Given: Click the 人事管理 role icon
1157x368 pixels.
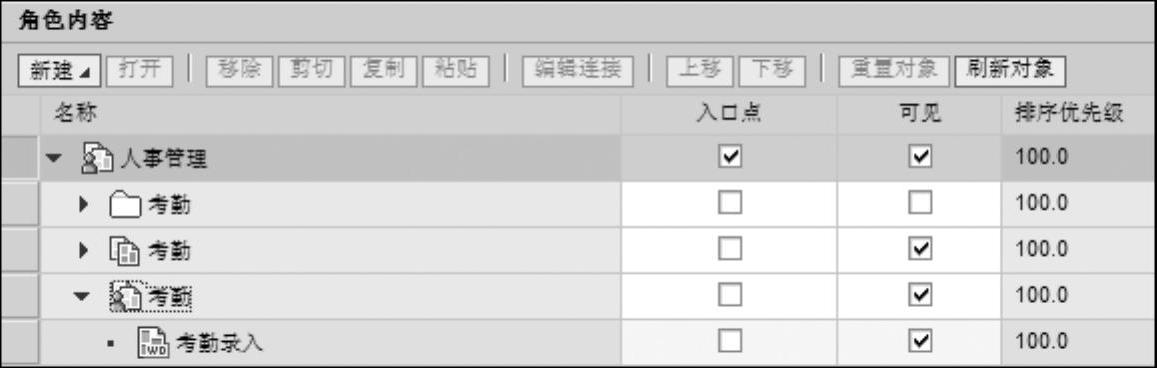Looking at the screenshot, I should (x=96, y=158).
